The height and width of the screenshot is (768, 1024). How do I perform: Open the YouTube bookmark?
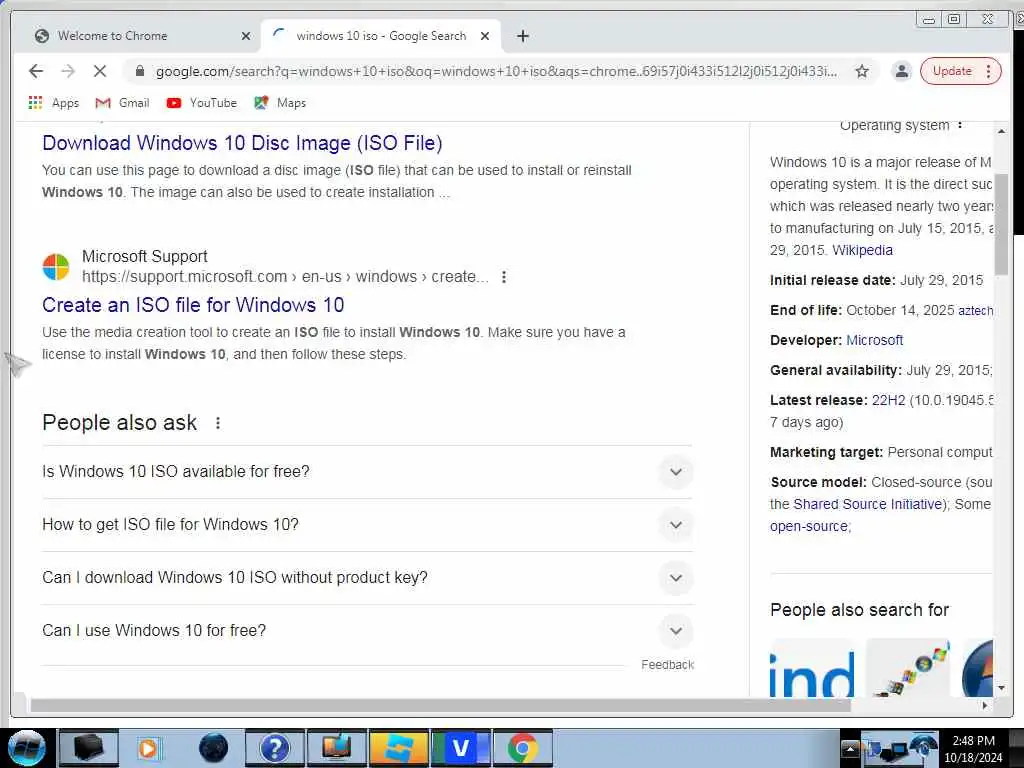202,103
